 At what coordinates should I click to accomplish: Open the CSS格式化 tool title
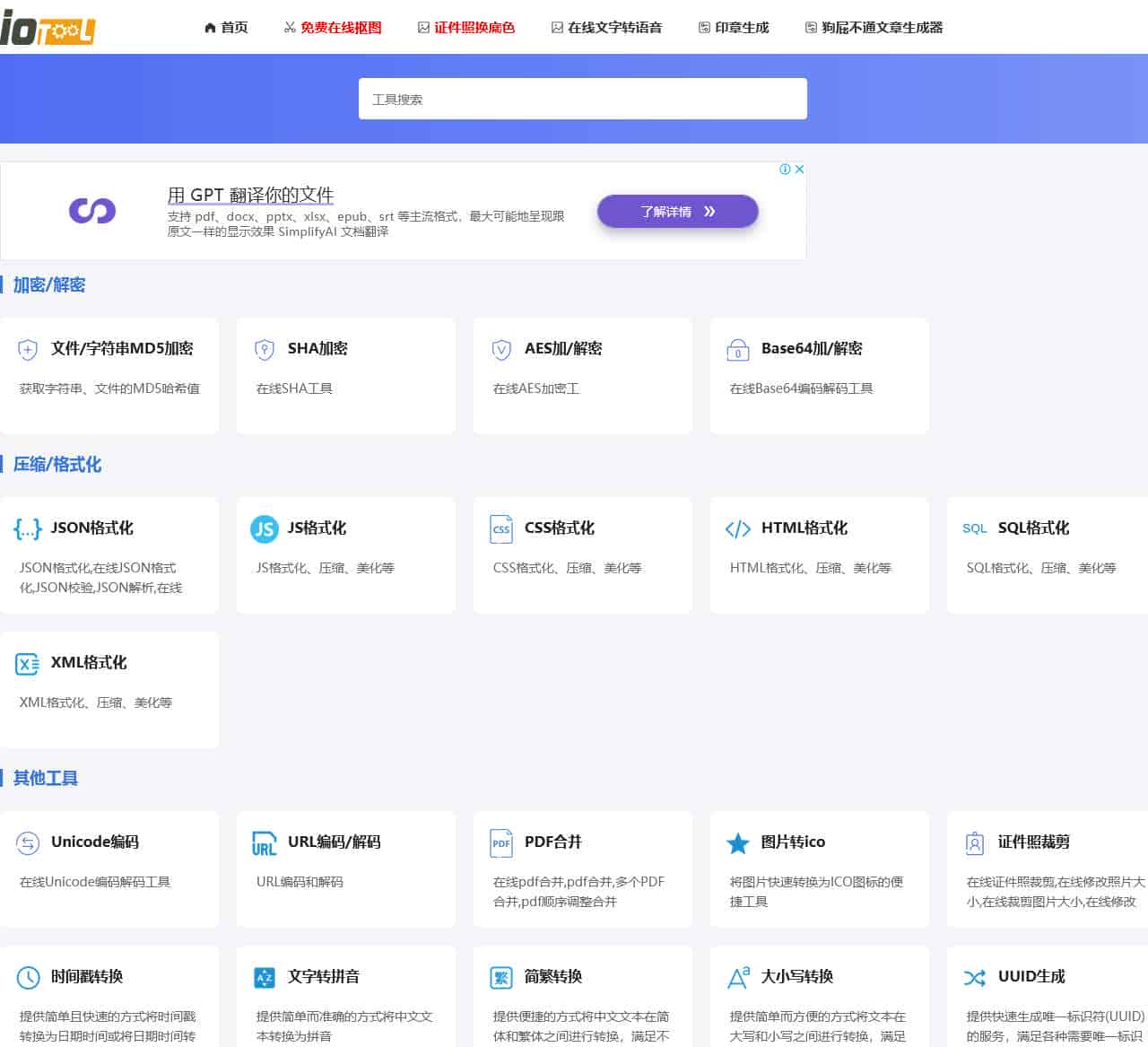(x=560, y=528)
